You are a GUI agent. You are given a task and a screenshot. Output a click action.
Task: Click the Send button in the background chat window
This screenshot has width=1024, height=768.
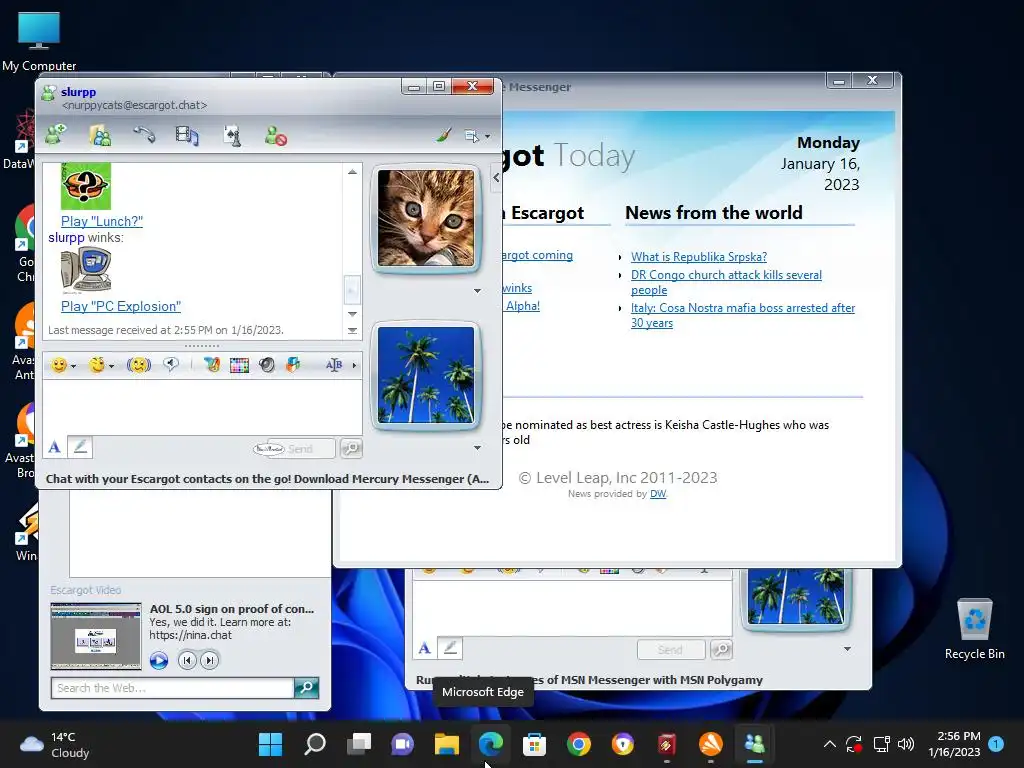(671, 650)
